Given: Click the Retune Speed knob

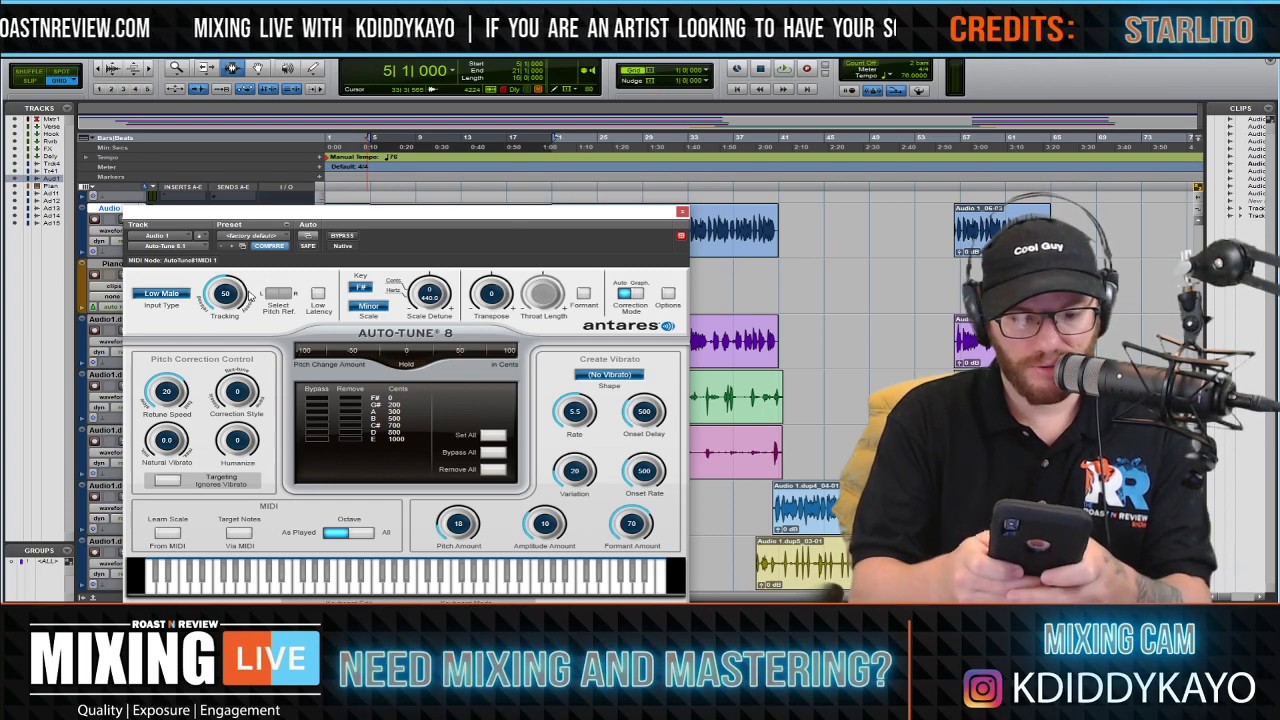Looking at the screenshot, I should 166,392.
